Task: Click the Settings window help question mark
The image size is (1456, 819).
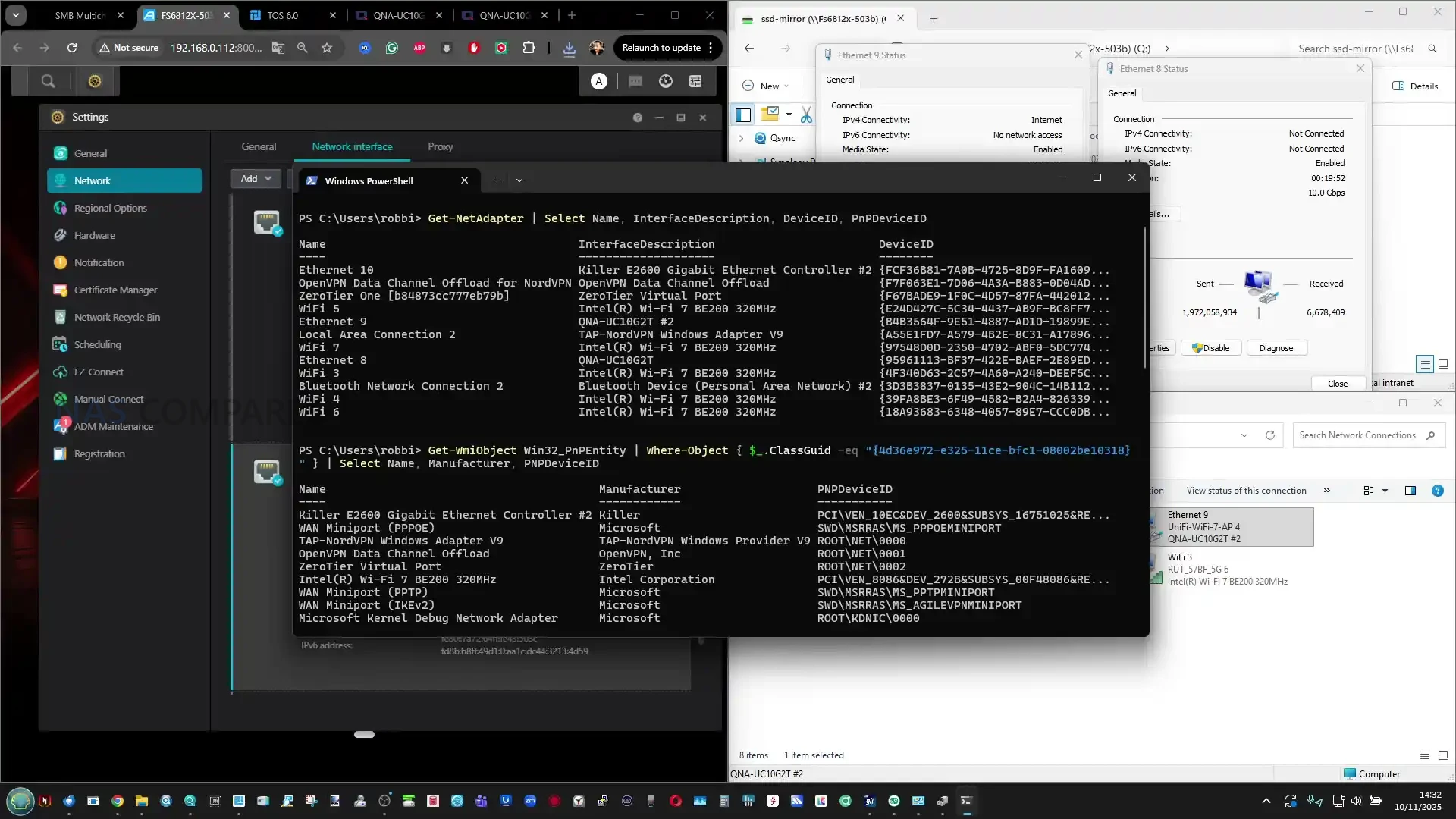Action: (x=638, y=118)
